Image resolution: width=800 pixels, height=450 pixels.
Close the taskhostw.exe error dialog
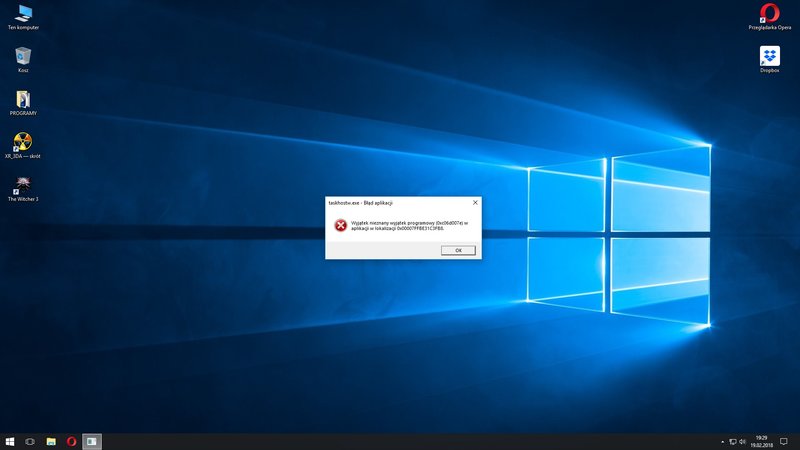point(475,202)
